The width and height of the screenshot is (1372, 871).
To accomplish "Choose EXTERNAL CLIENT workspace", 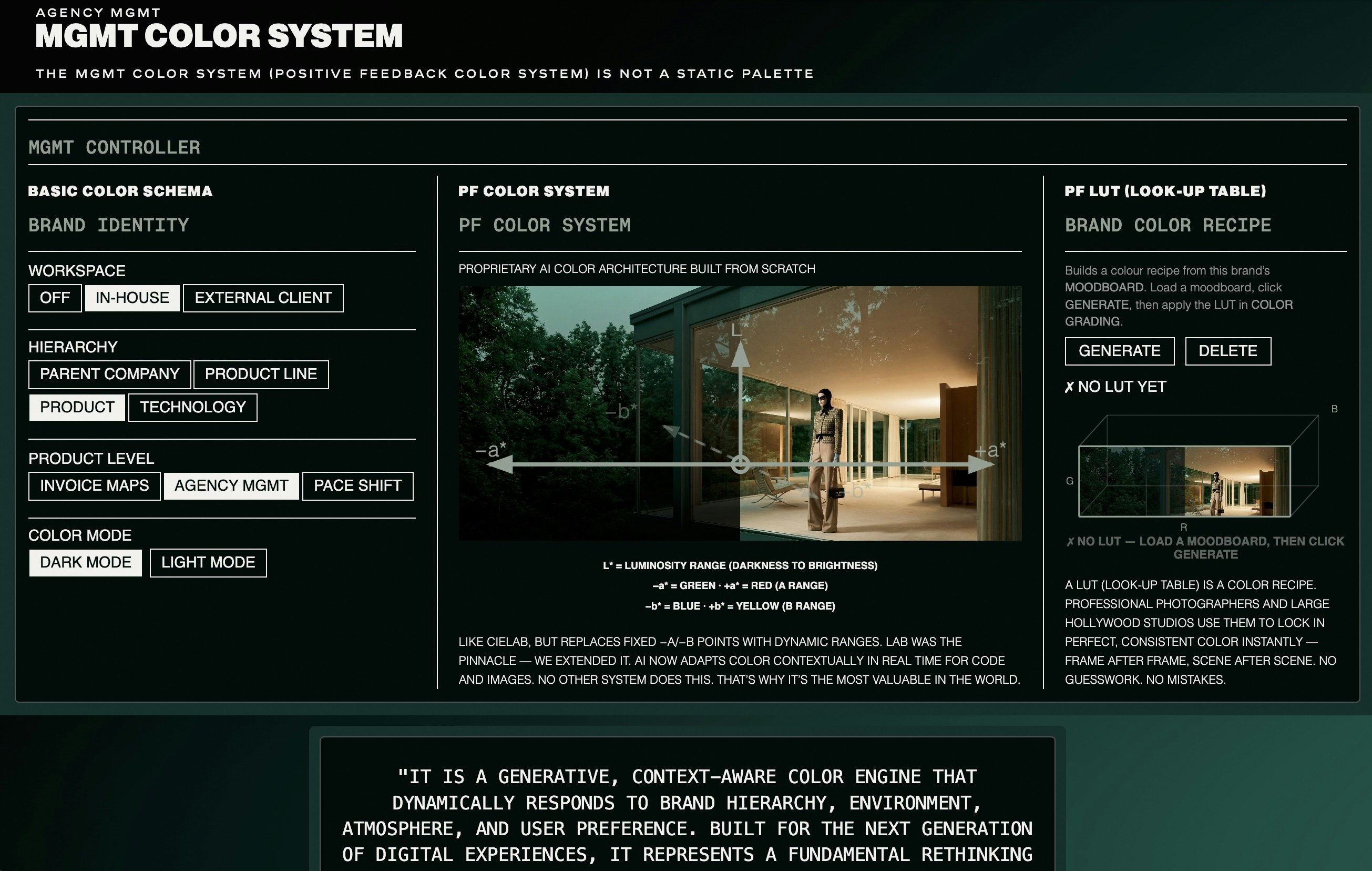I will pos(263,298).
